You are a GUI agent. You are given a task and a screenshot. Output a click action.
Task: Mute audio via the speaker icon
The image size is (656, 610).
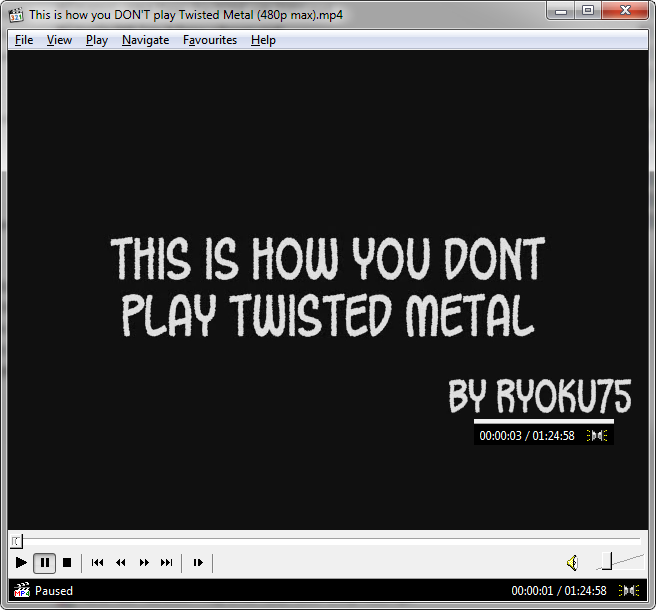(572, 563)
